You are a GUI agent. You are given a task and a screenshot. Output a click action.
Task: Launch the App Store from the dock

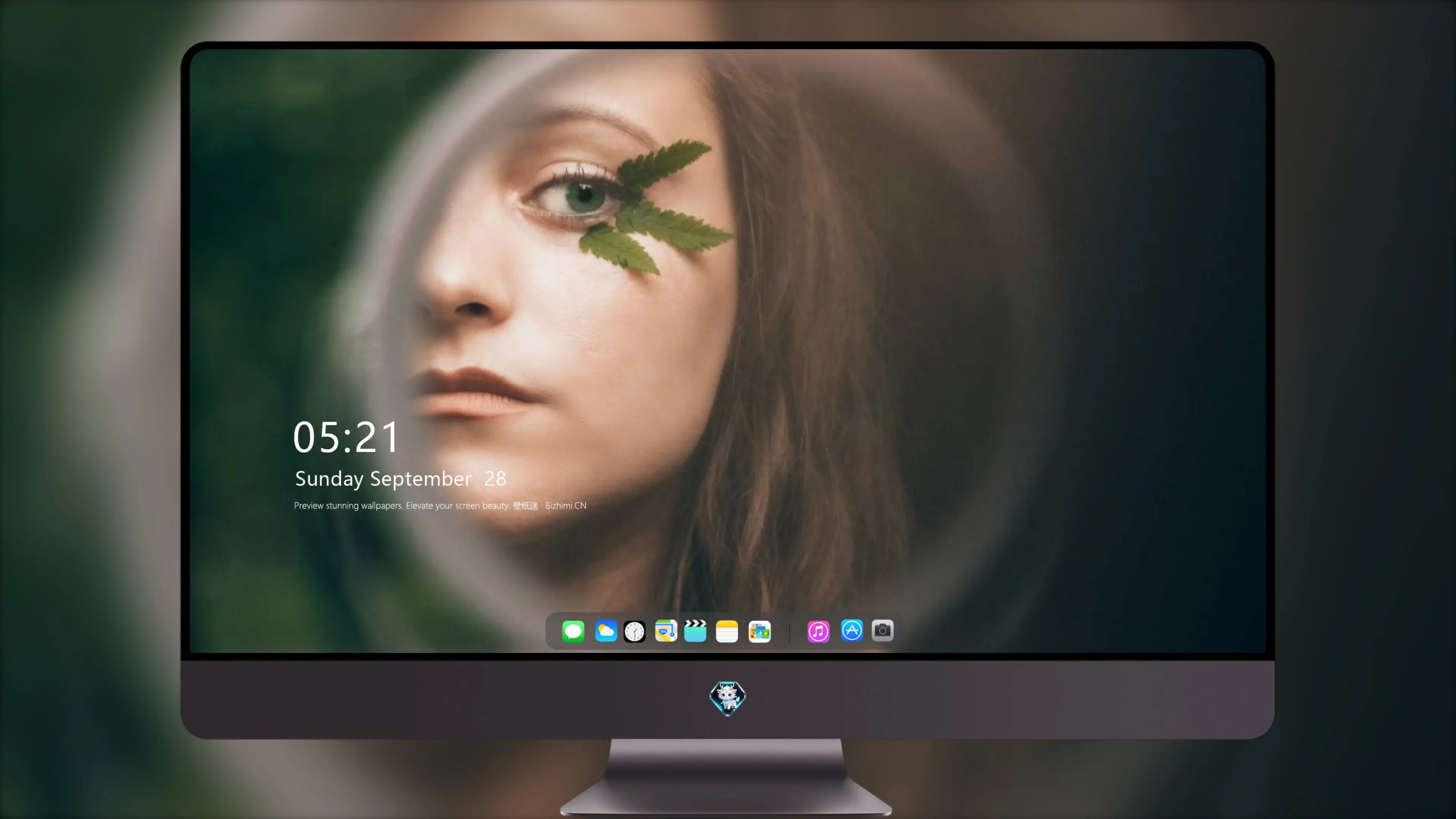pos(852,630)
